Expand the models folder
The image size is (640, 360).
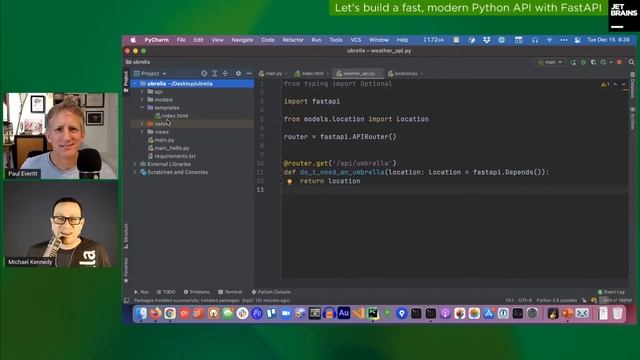pos(142,100)
